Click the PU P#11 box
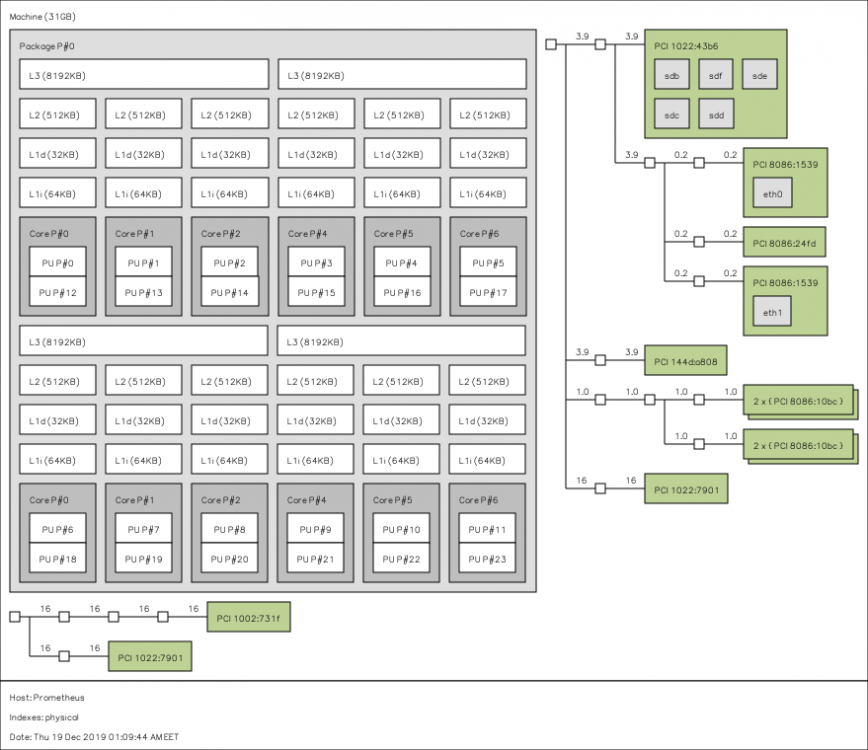The height and width of the screenshot is (750, 868). 487,528
